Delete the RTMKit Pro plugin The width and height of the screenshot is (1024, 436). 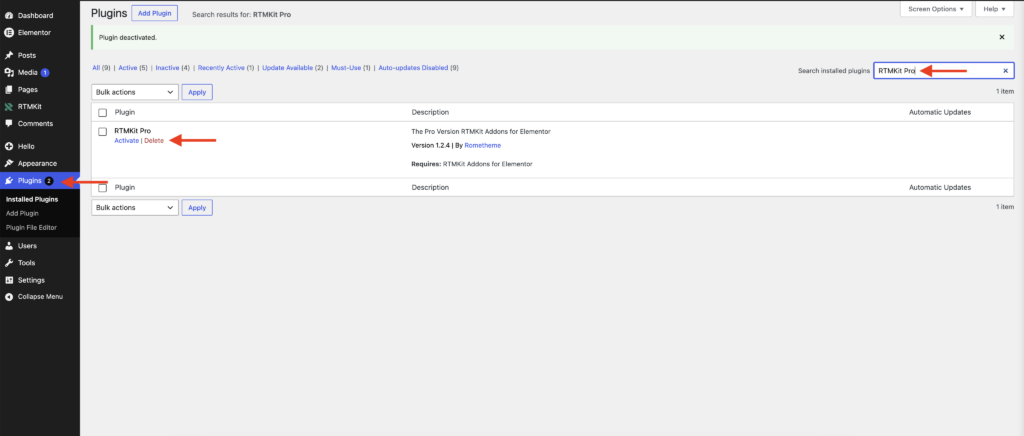tap(154, 141)
